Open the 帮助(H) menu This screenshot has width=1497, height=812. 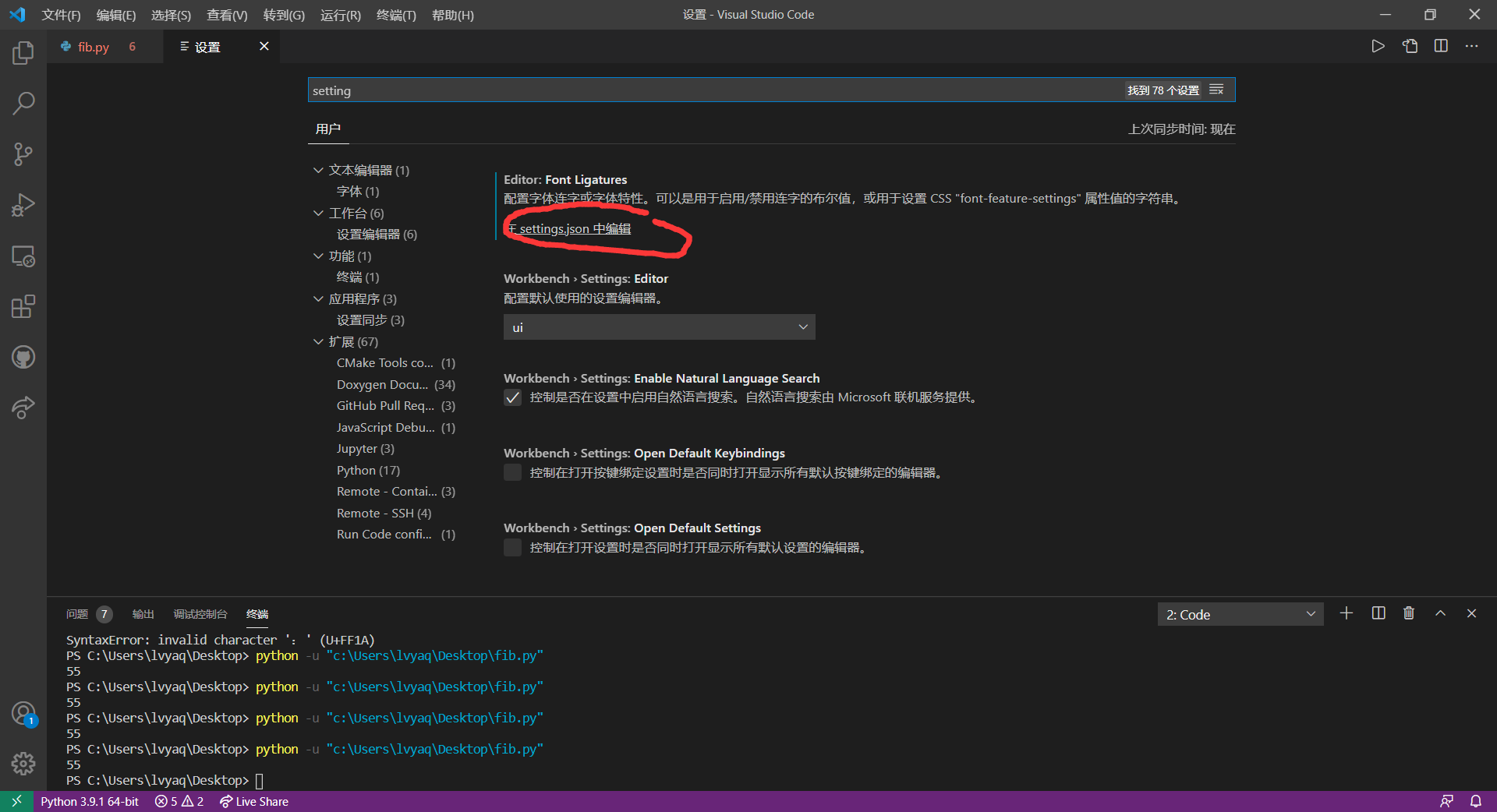[452, 15]
